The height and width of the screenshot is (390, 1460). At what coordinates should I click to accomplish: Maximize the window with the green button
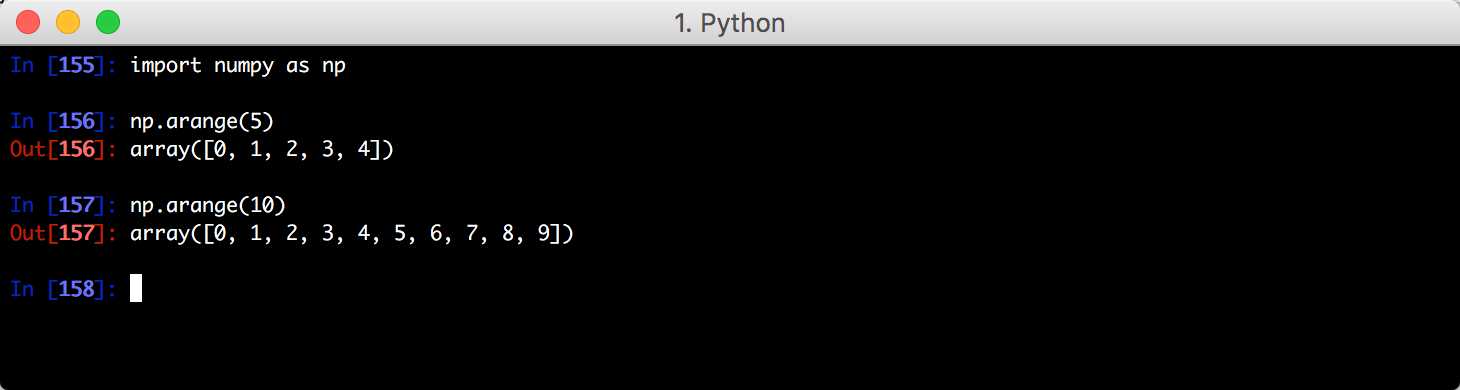[107, 21]
